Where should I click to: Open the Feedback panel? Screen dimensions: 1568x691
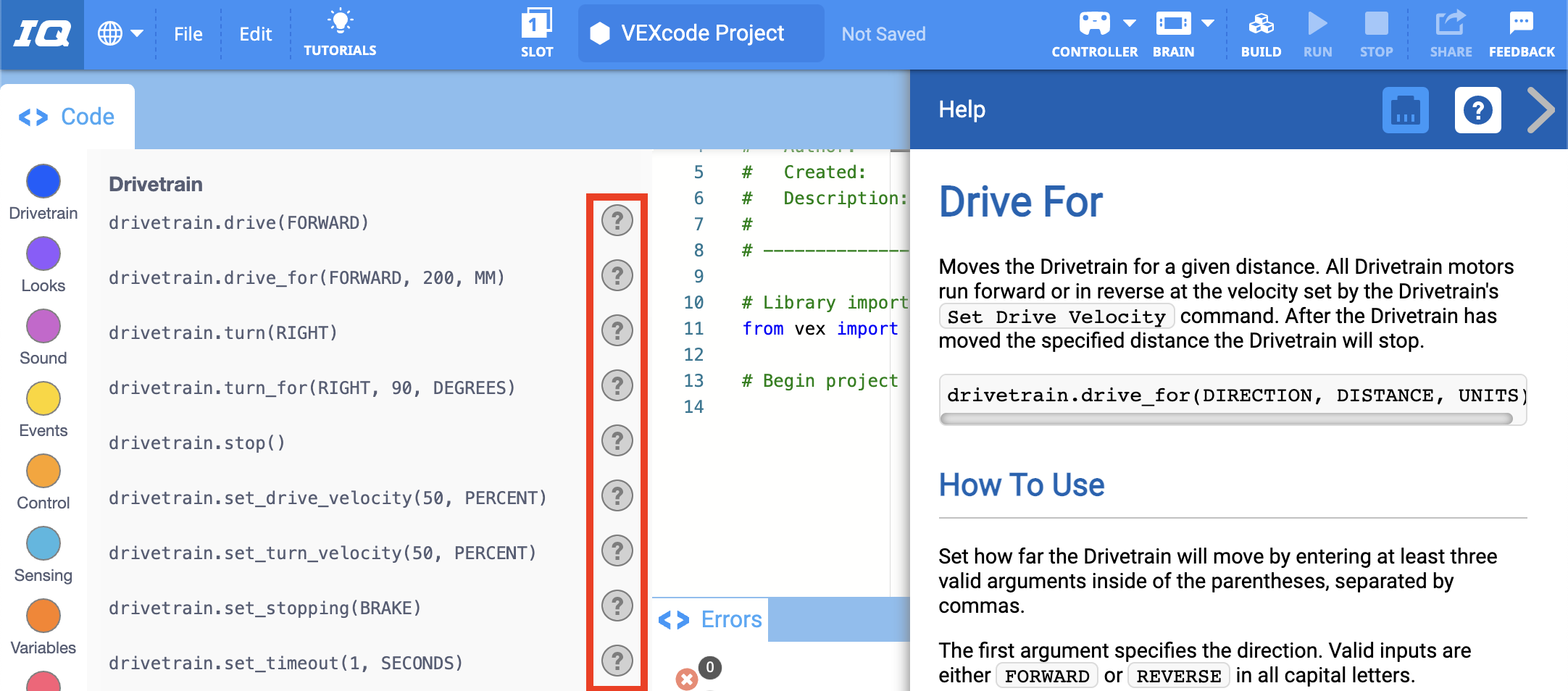tap(1521, 33)
